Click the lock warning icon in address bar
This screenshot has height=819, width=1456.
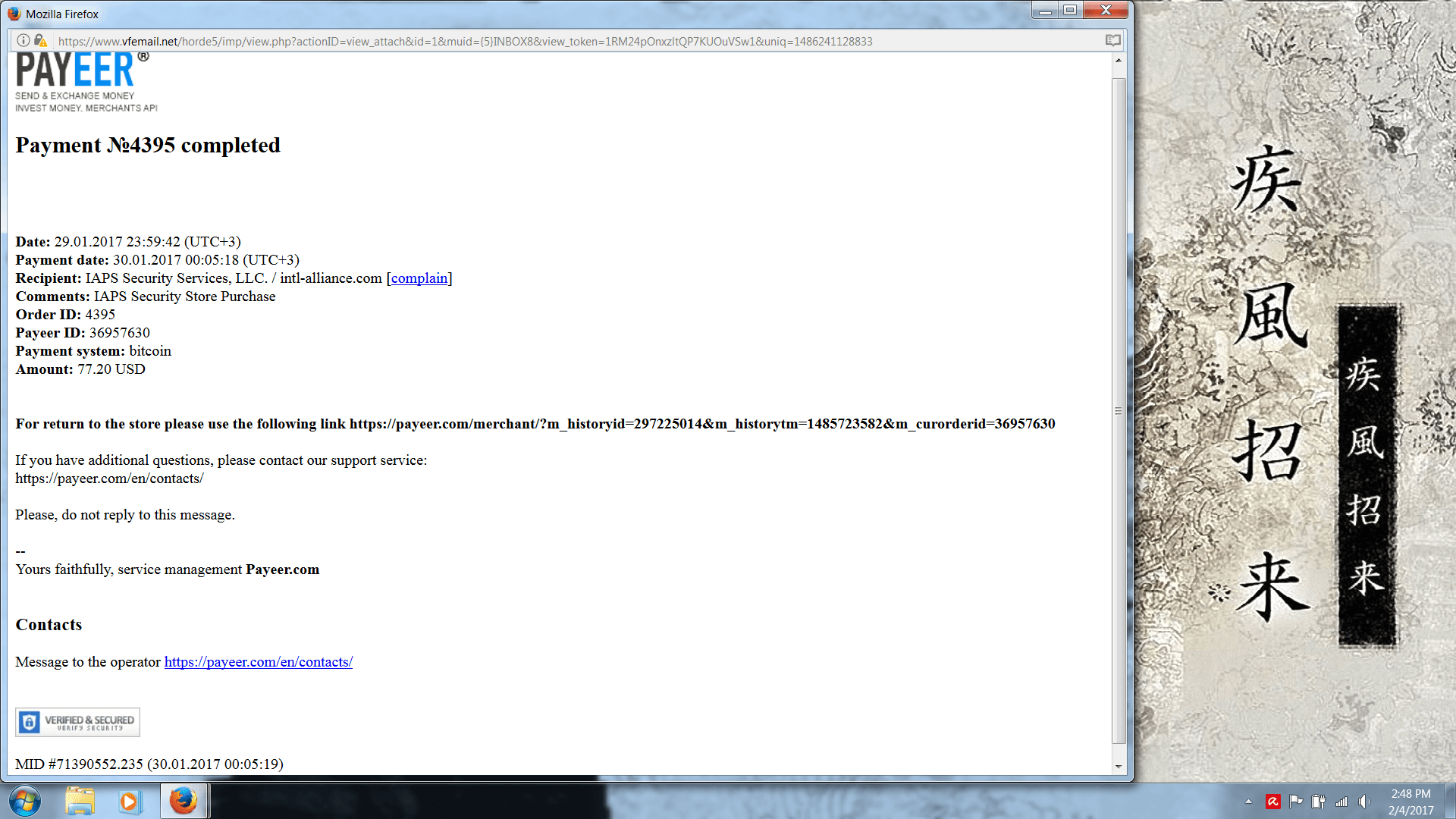41,41
